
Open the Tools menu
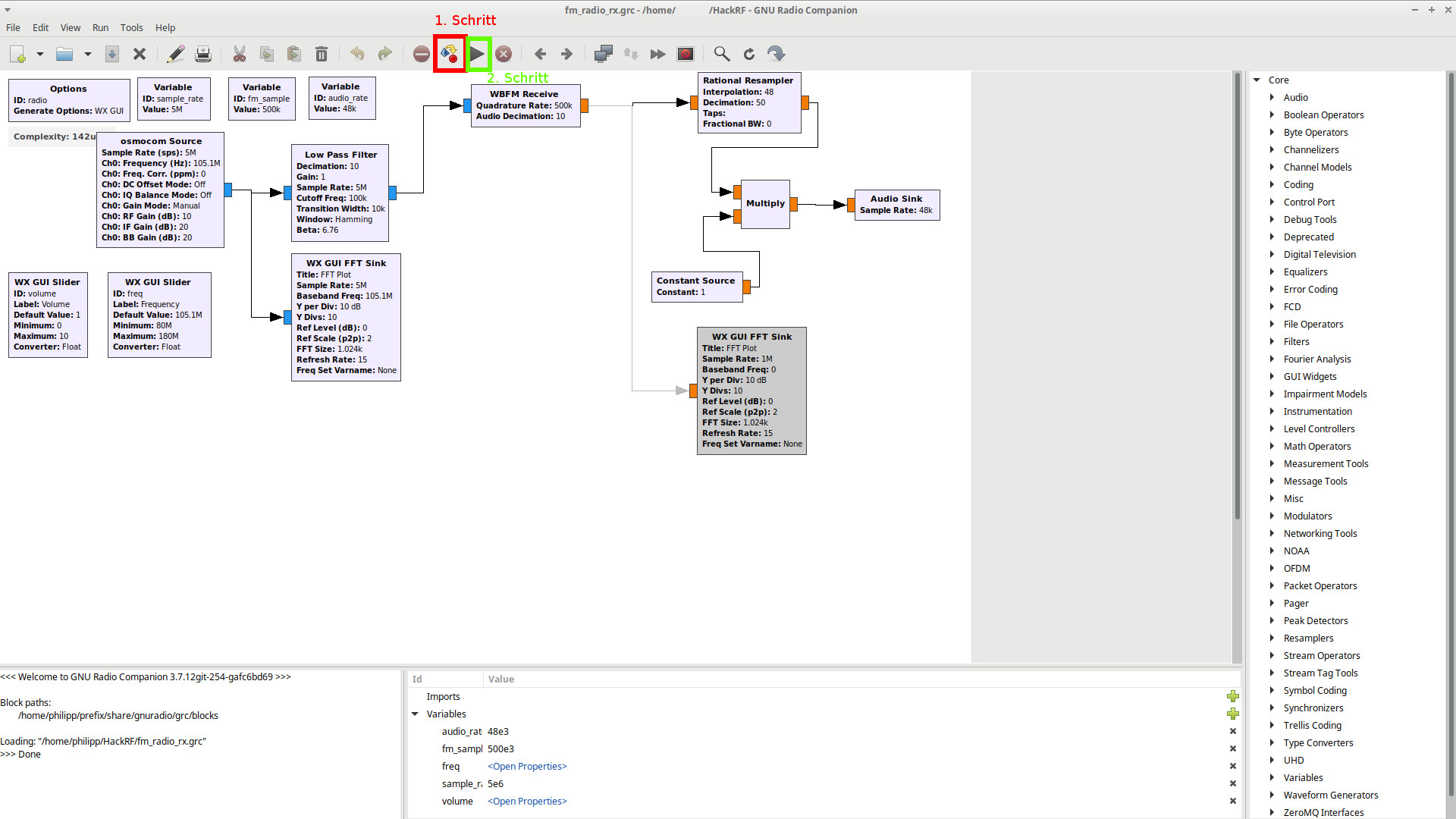131,27
